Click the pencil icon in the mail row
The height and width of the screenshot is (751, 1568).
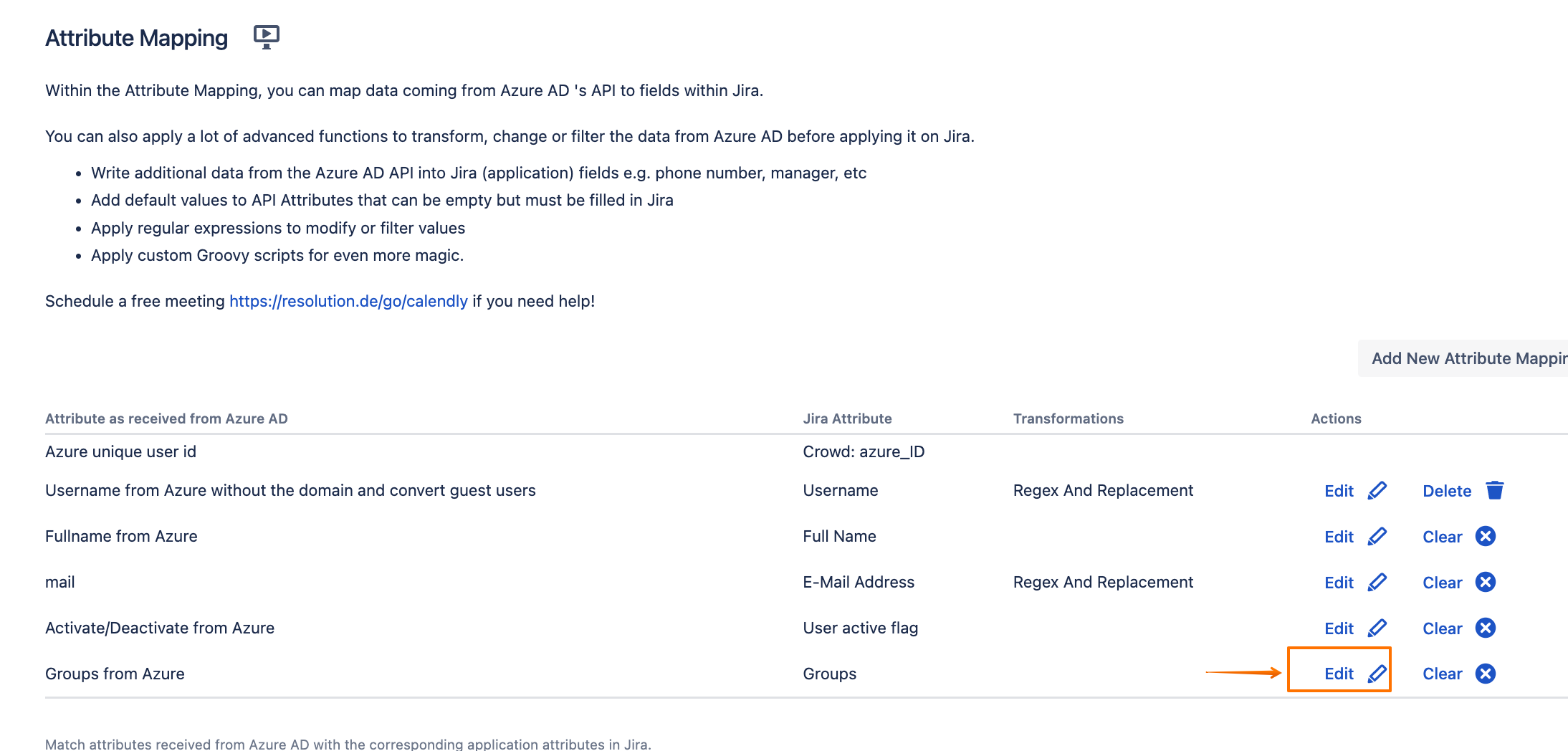click(x=1377, y=583)
